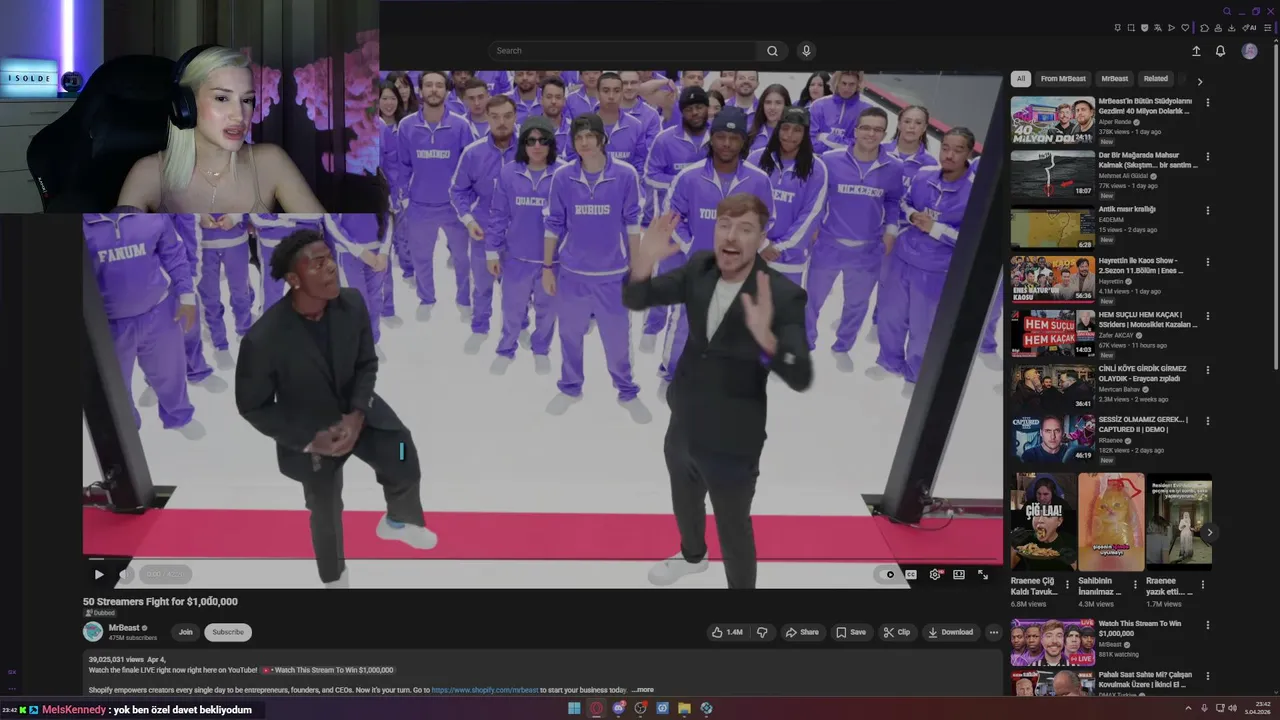Viewport: 1280px width, 720px height.
Task: Open options menu for the Dar Bir Mağarada video
Action: point(1207,157)
